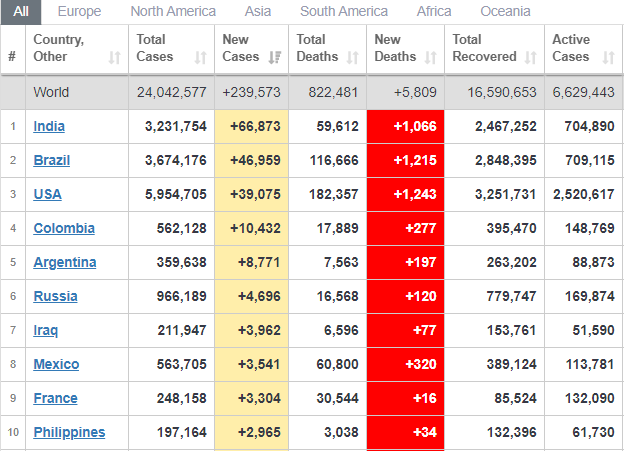
Task: Click the Philippines country link
Action: (69, 432)
